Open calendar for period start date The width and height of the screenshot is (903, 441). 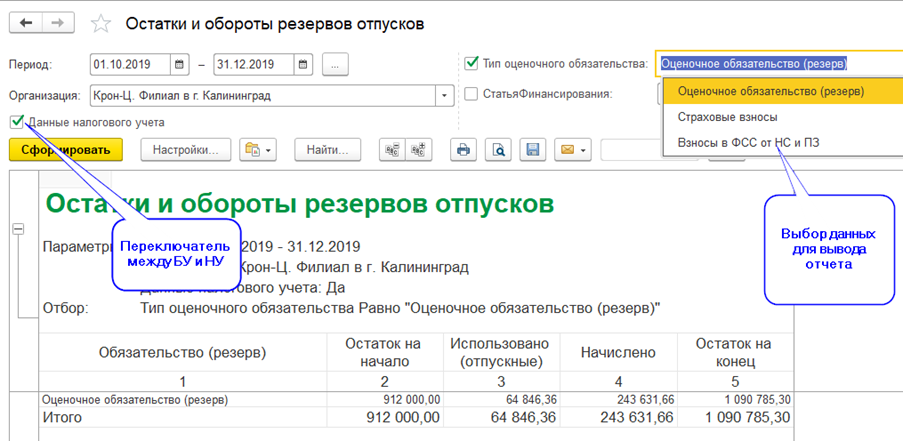(x=179, y=64)
